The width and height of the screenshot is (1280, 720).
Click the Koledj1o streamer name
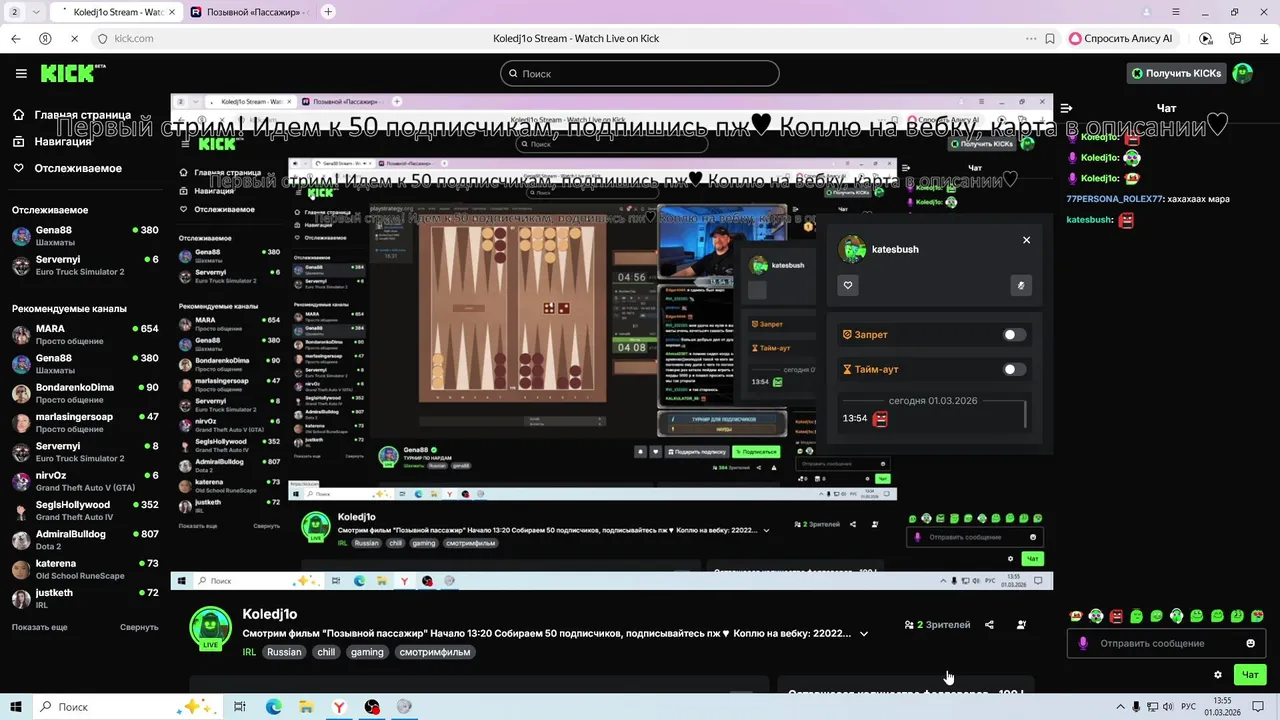coord(270,614)
